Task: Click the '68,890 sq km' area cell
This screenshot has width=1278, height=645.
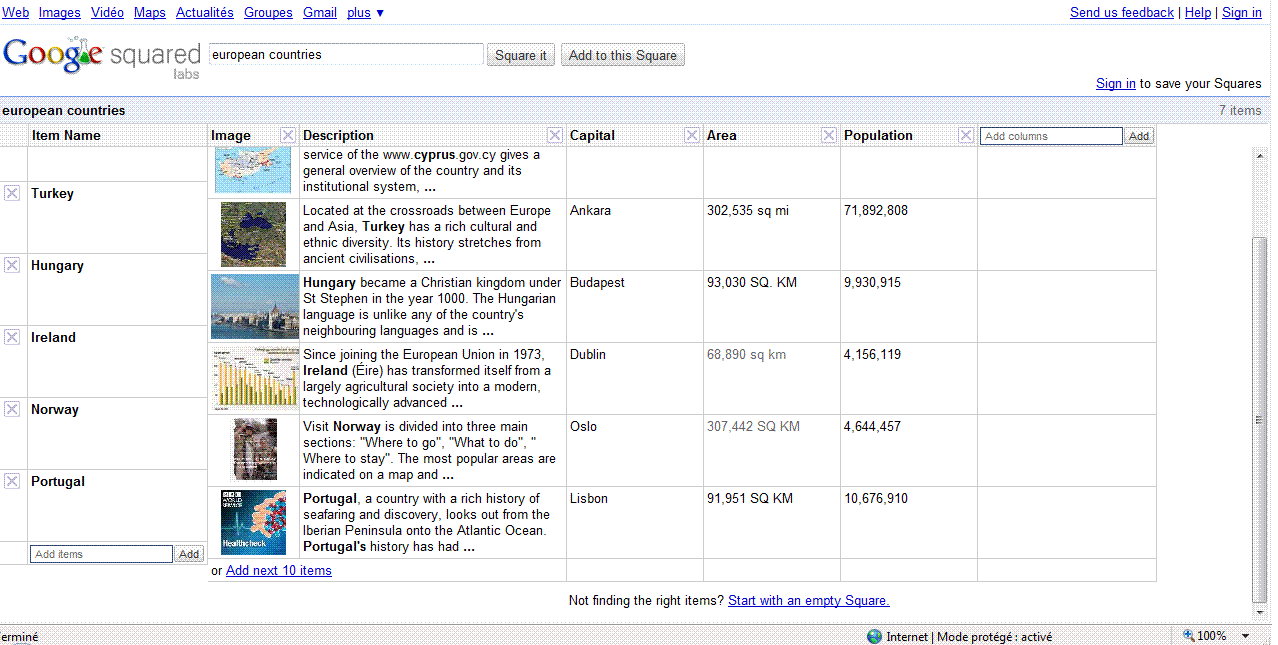Action: coord(772,379)
